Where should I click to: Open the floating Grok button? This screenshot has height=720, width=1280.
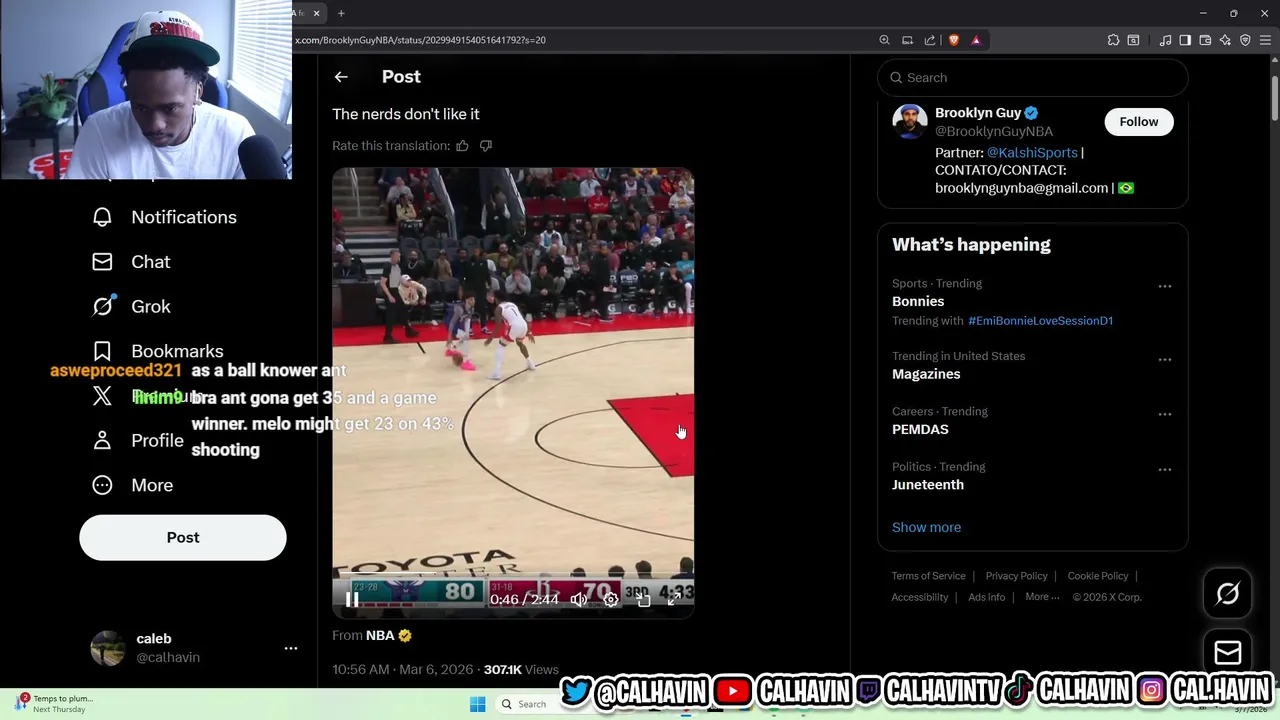point(1228,594)
